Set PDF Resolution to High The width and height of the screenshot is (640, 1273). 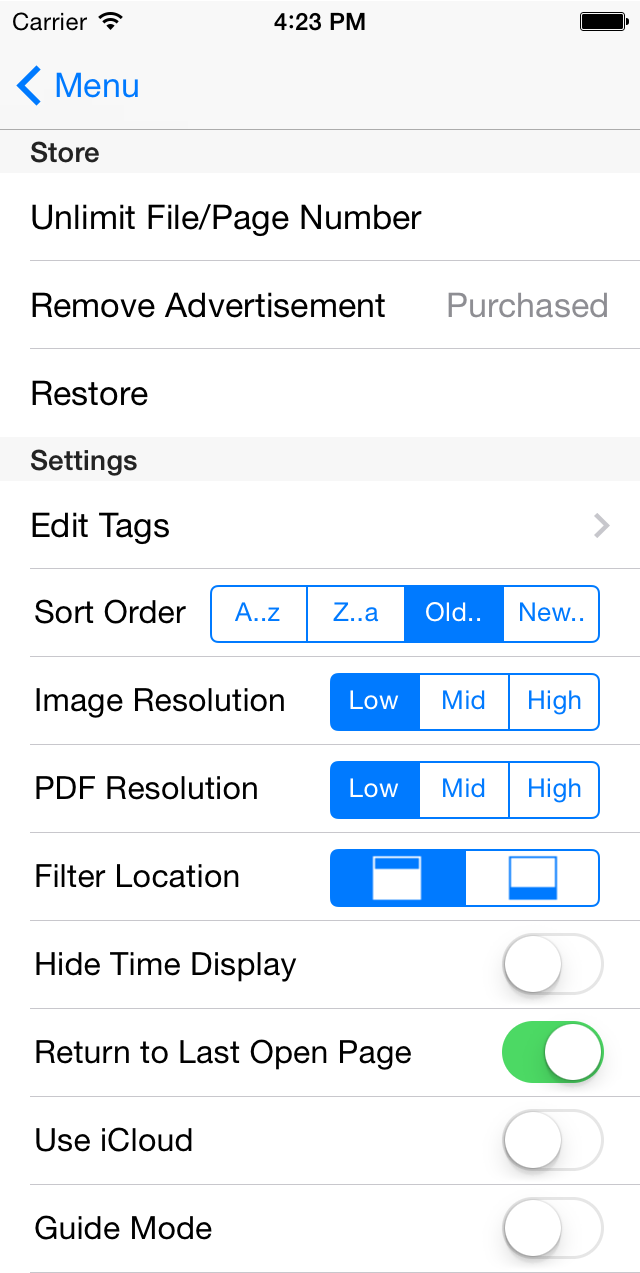point(554,789)
